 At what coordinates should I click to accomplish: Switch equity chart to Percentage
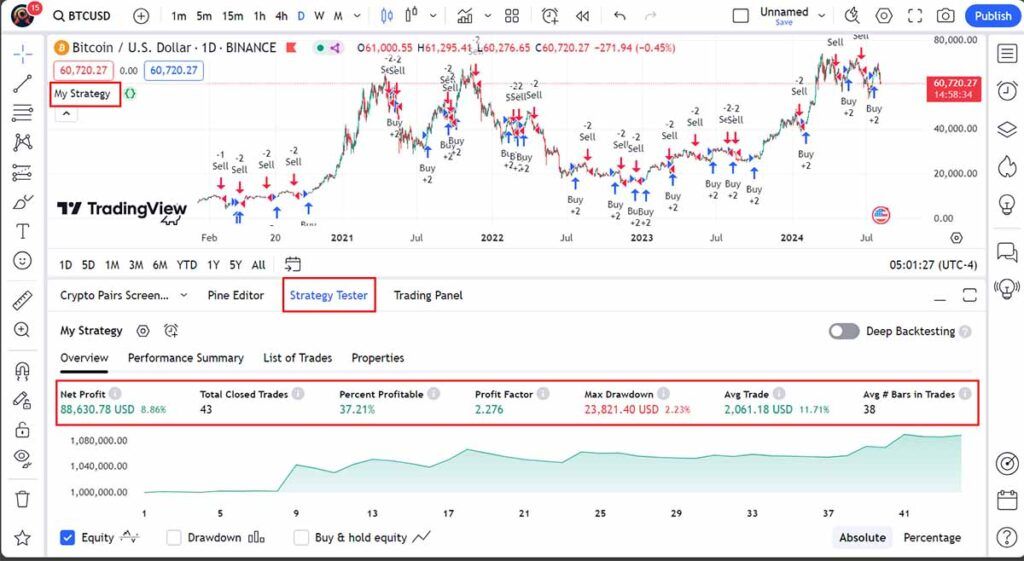[x=932, y=537]
